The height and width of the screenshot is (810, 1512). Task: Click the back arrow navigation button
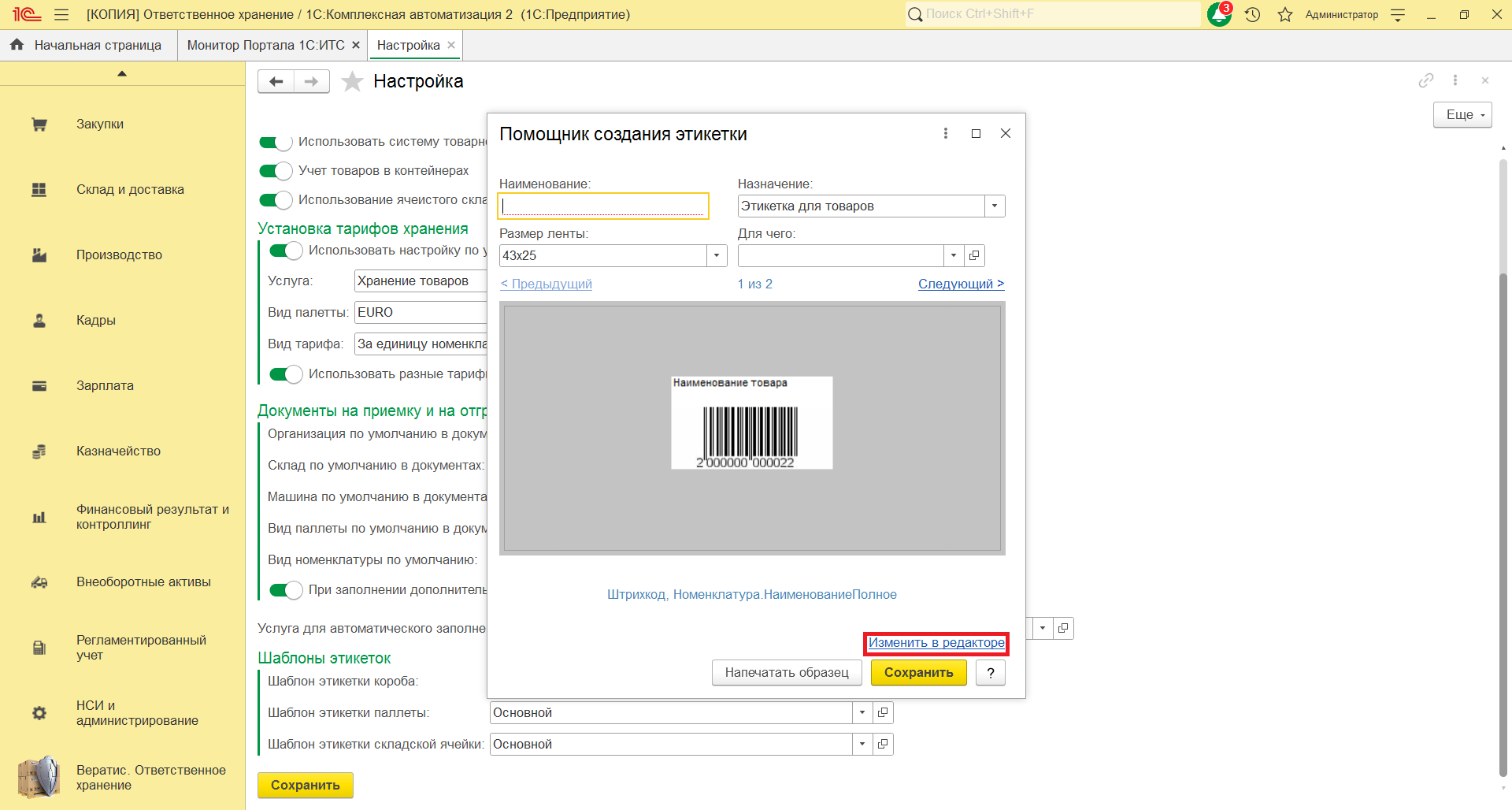276,81
